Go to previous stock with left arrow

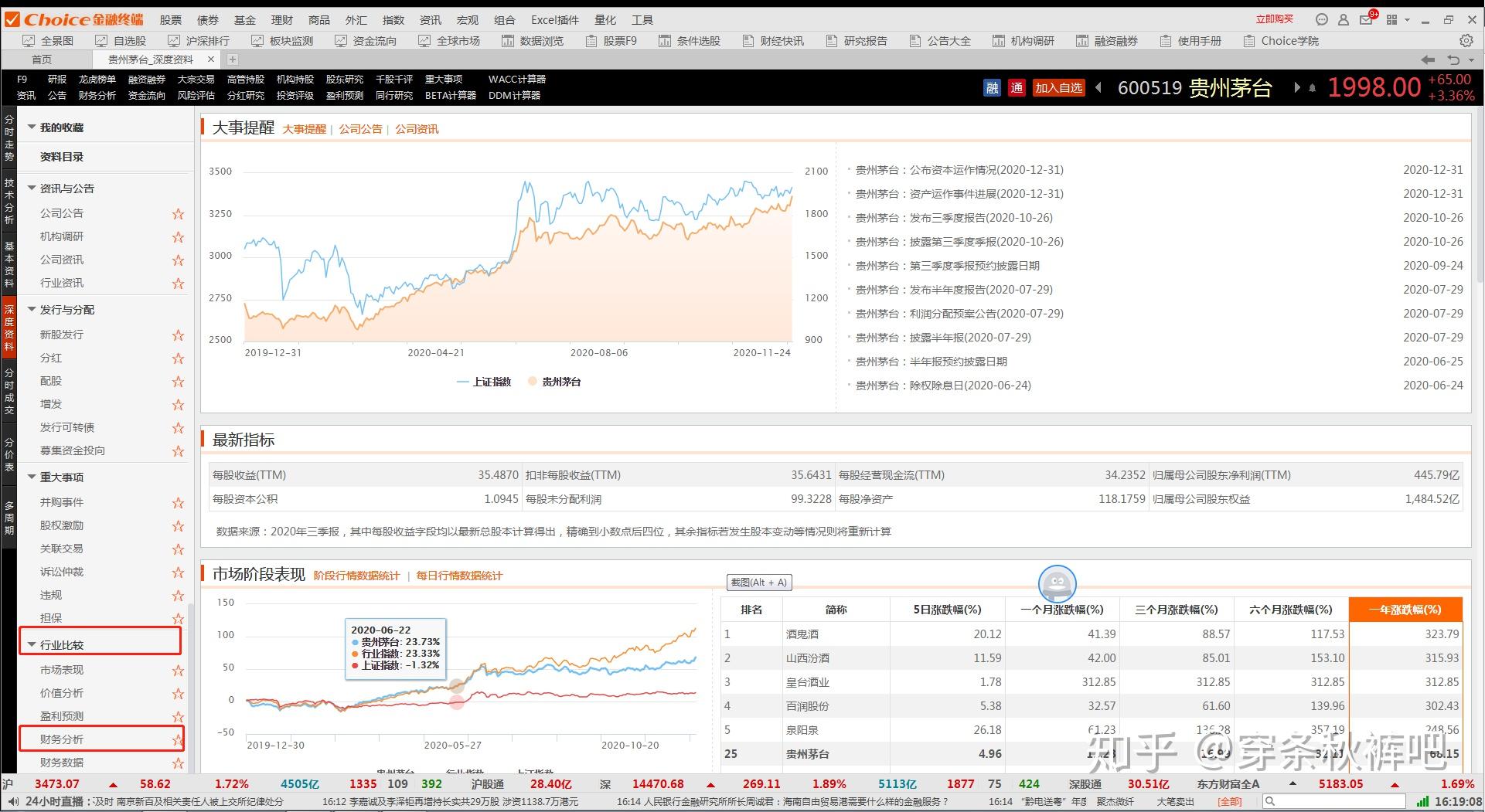[1098, 88]
